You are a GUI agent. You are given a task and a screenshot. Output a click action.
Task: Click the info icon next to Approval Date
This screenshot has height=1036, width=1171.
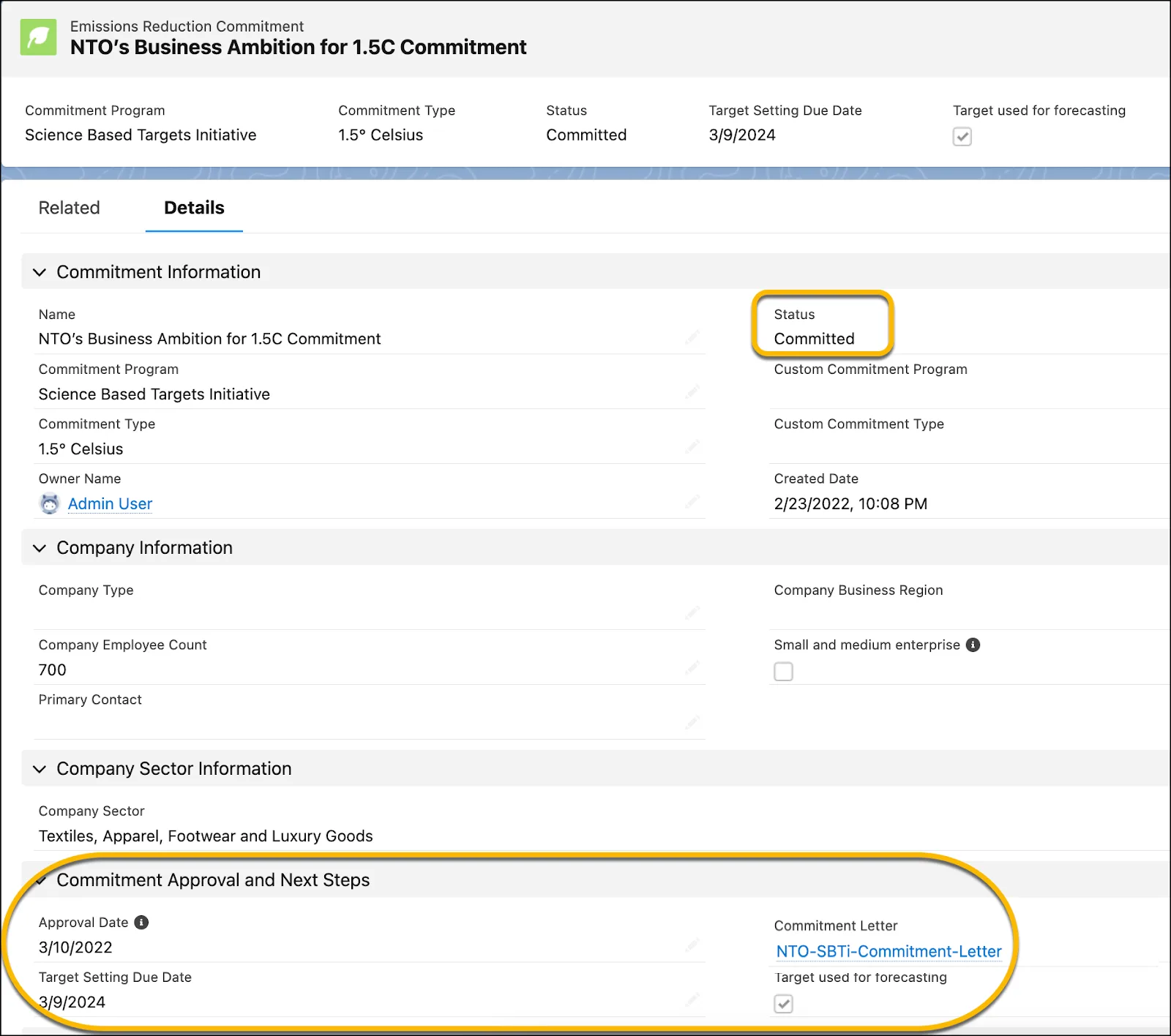click(141, 923)
